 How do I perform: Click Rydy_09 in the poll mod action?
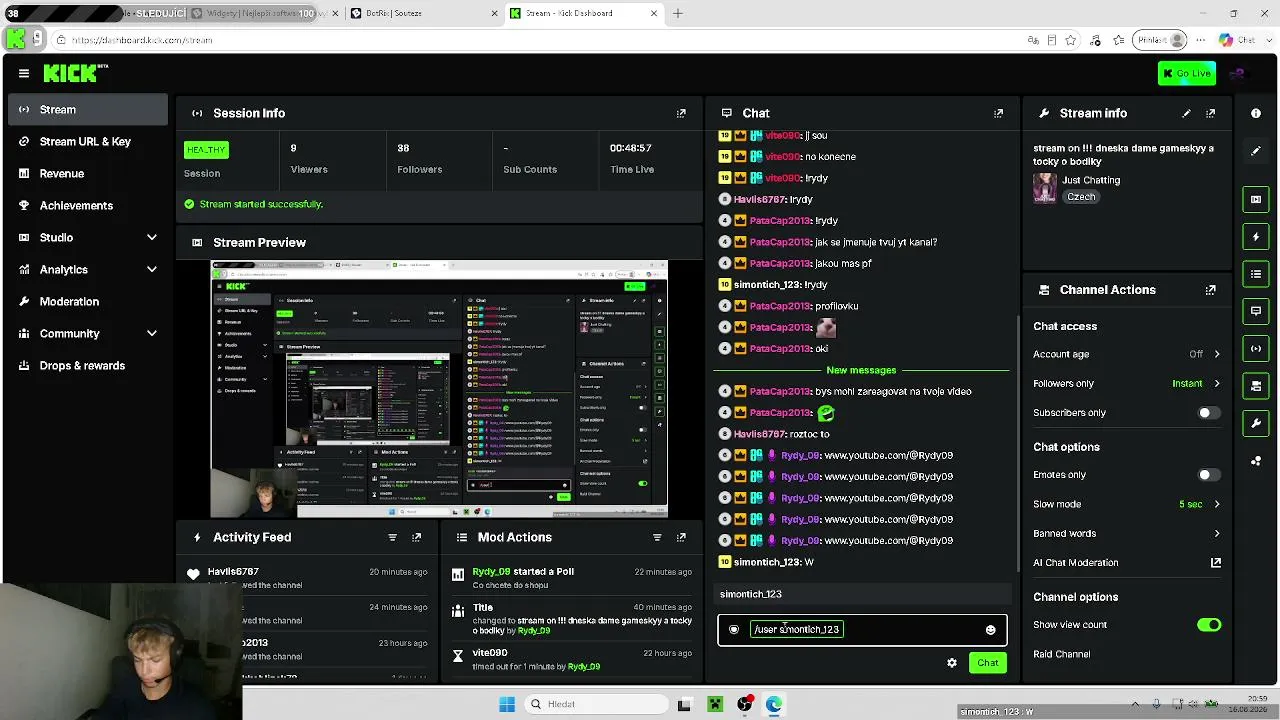point(491,572)
